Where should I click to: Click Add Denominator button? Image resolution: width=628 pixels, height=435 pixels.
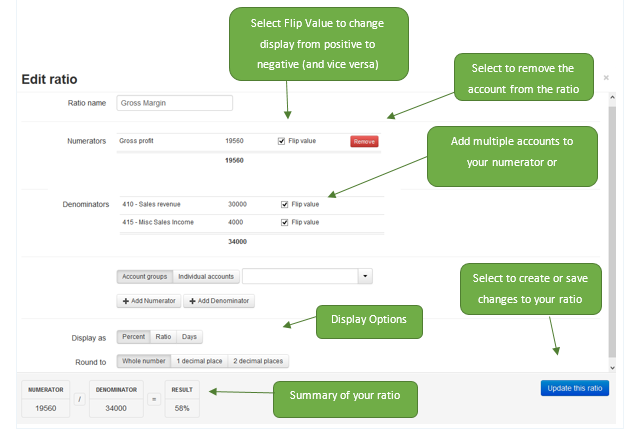219,300
